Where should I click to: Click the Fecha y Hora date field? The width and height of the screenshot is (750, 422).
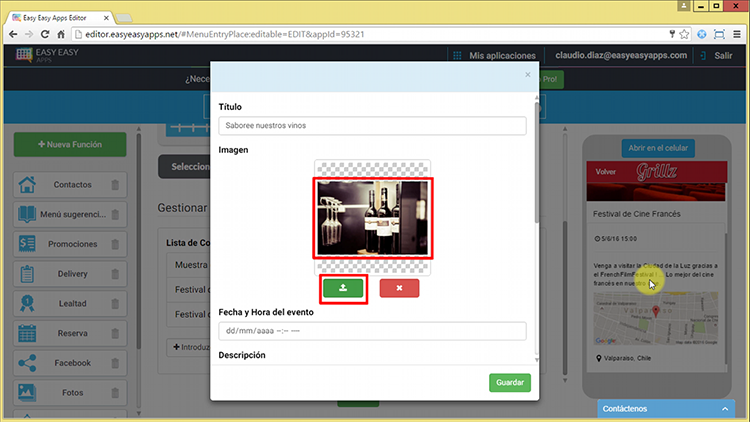372,331
